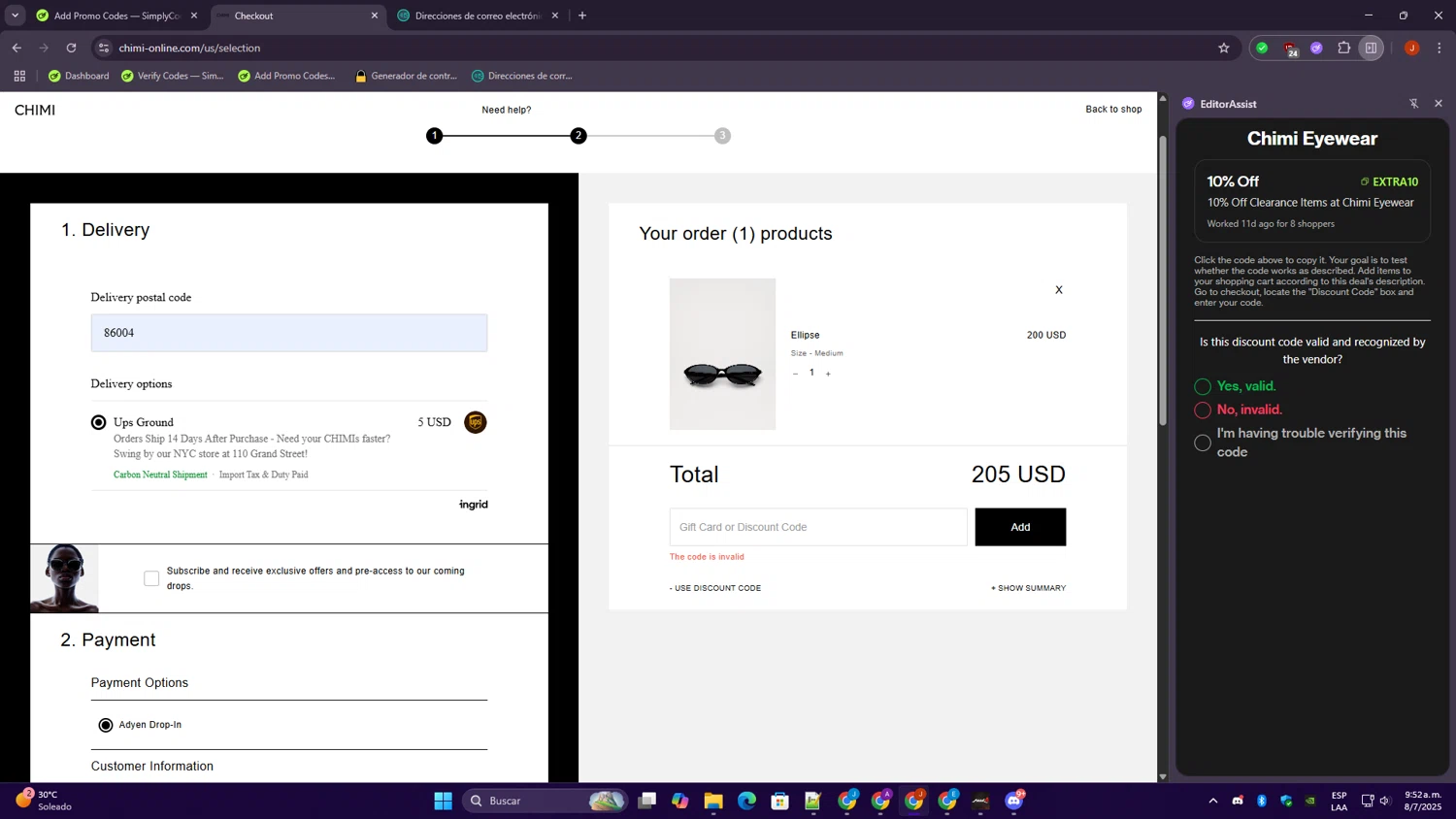Select the Ups Ground delivery option

point(98,422)
